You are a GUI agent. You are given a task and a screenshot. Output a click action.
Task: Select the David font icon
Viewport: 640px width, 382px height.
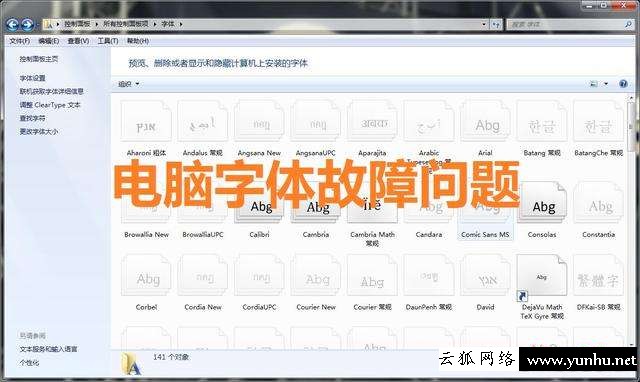click(485, 275)
